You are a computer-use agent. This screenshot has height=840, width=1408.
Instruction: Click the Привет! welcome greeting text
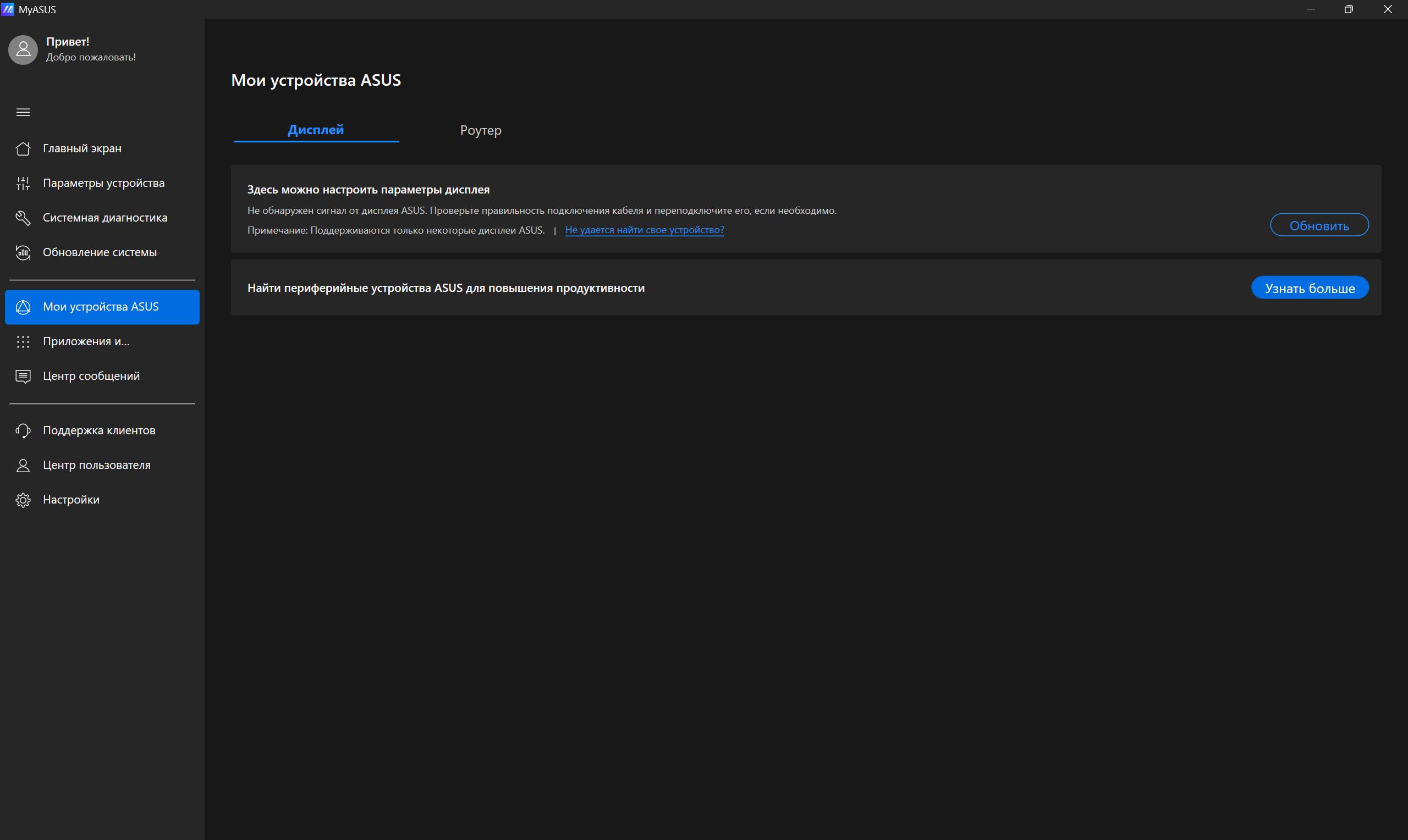(67, 41)
